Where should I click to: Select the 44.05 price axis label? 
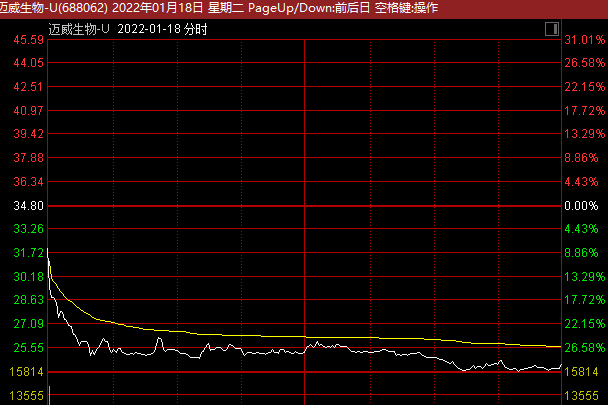click(29, 62)
